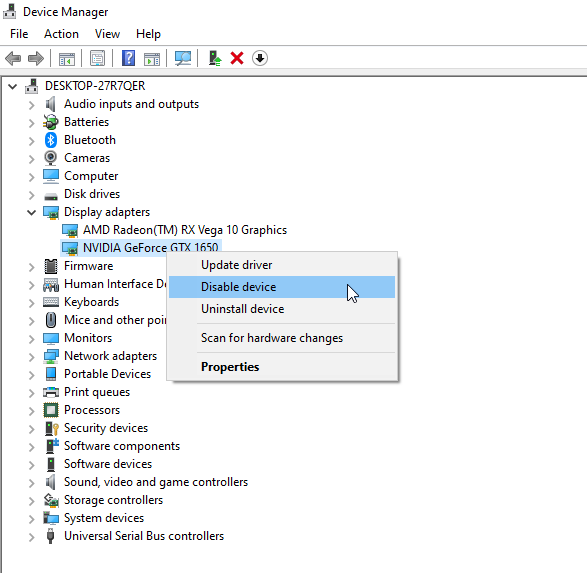Click the Batteries icon

pyautogui.click(x=51, y=122)
